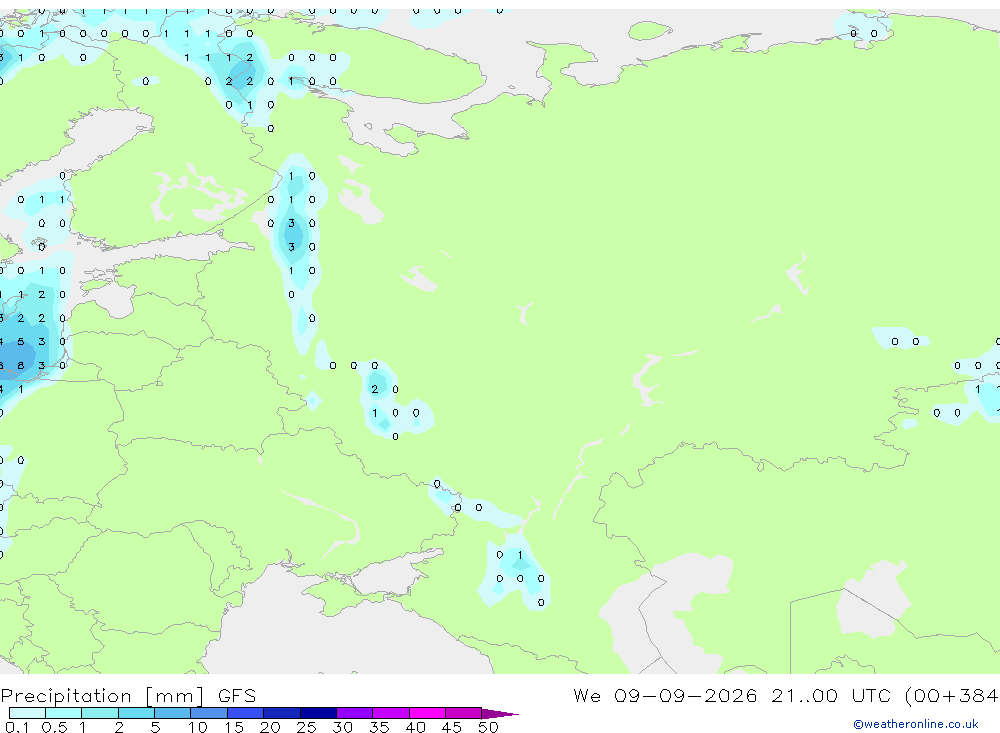The image size is (1000, 733).
Task: Select the 35–40 mm legend color swatch
Action: tap(391, 713)
